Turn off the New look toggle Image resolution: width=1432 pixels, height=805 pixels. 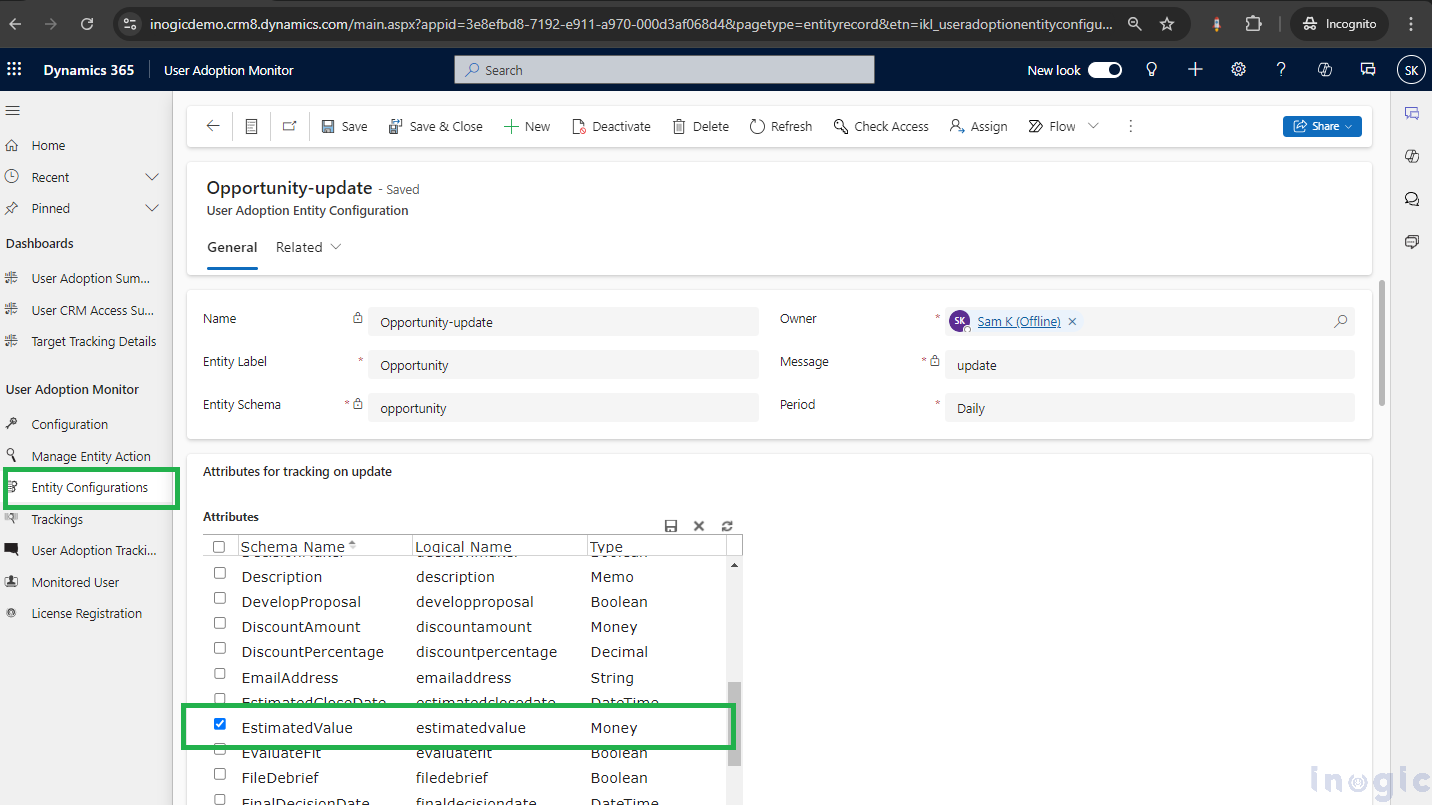[1104, 70]
